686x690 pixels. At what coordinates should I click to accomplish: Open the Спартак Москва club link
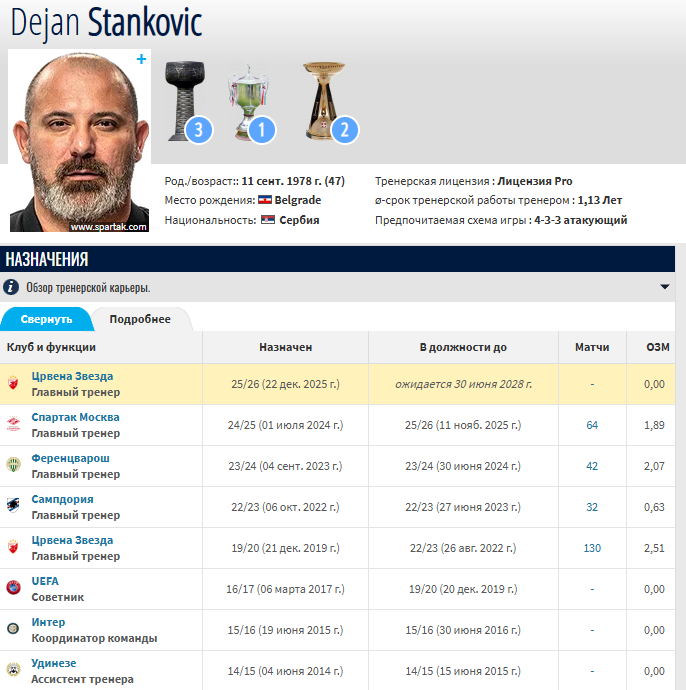click(x=75, y=417)
